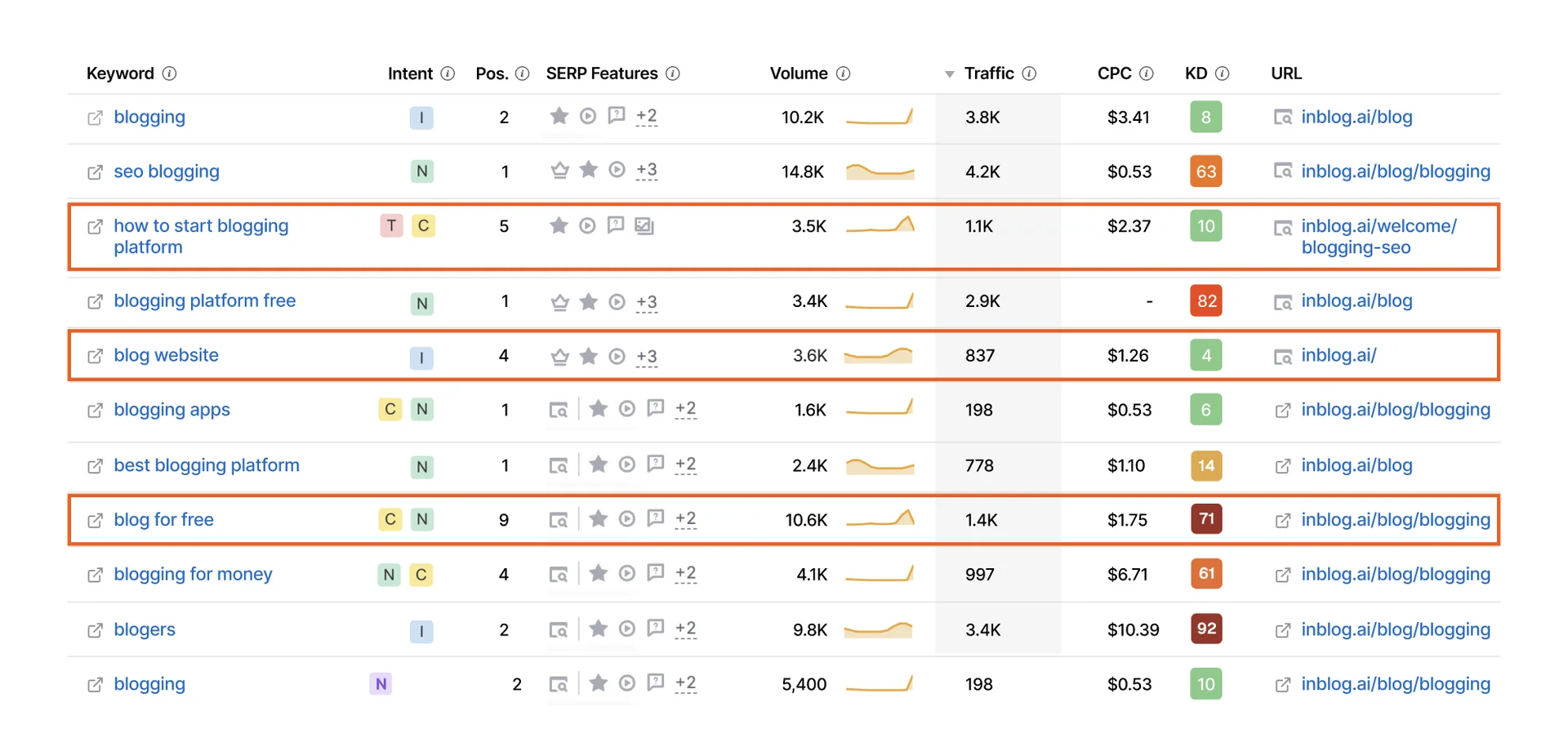Image resolution: width=1568 pixels, height=738 pixels.
Task: Click the info icon next to Keyword header
Action: point(169,73)
